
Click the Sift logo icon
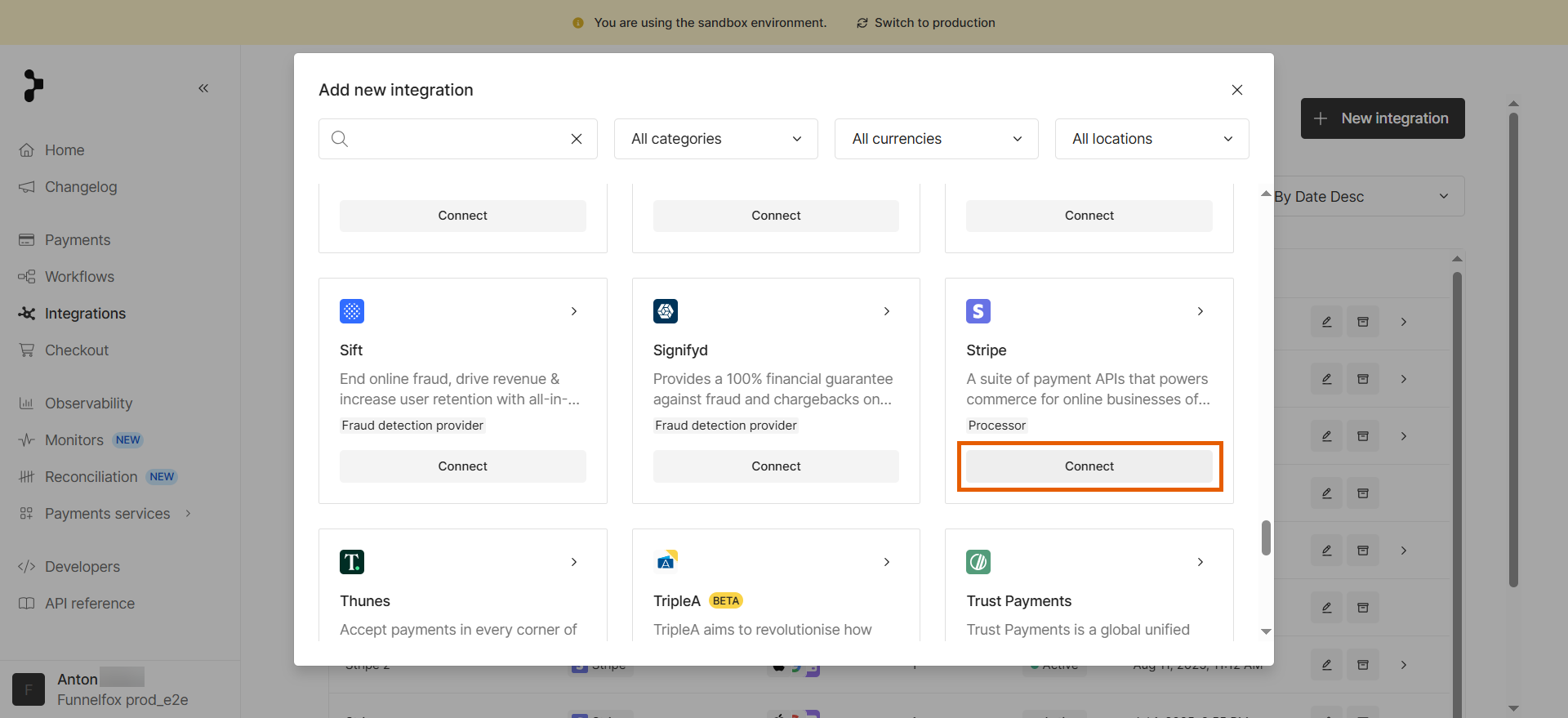tap(352, 311)
